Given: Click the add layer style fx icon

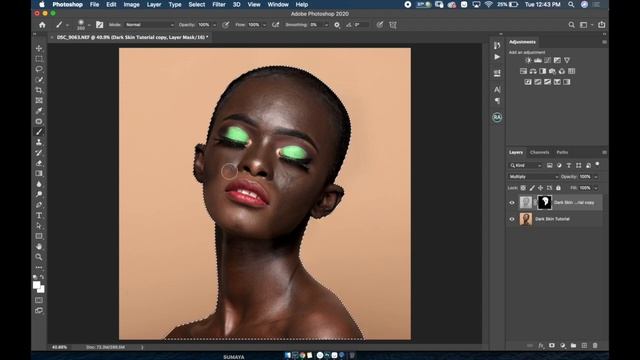Looking at the screenshot, I should (x=541, y=345).
